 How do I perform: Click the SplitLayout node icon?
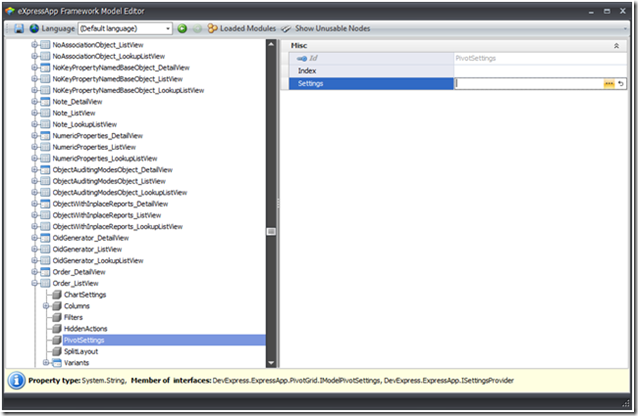tap(57, 351)
